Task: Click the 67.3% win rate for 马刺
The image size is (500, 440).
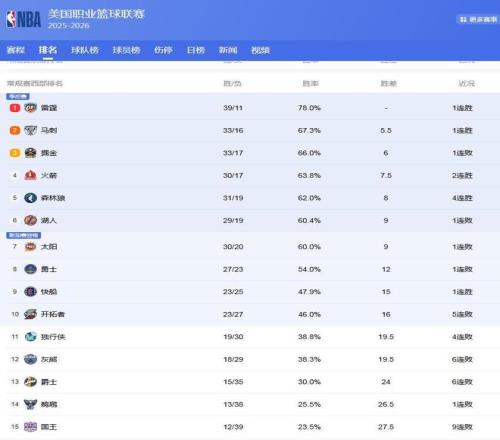Action: point(309,130)
